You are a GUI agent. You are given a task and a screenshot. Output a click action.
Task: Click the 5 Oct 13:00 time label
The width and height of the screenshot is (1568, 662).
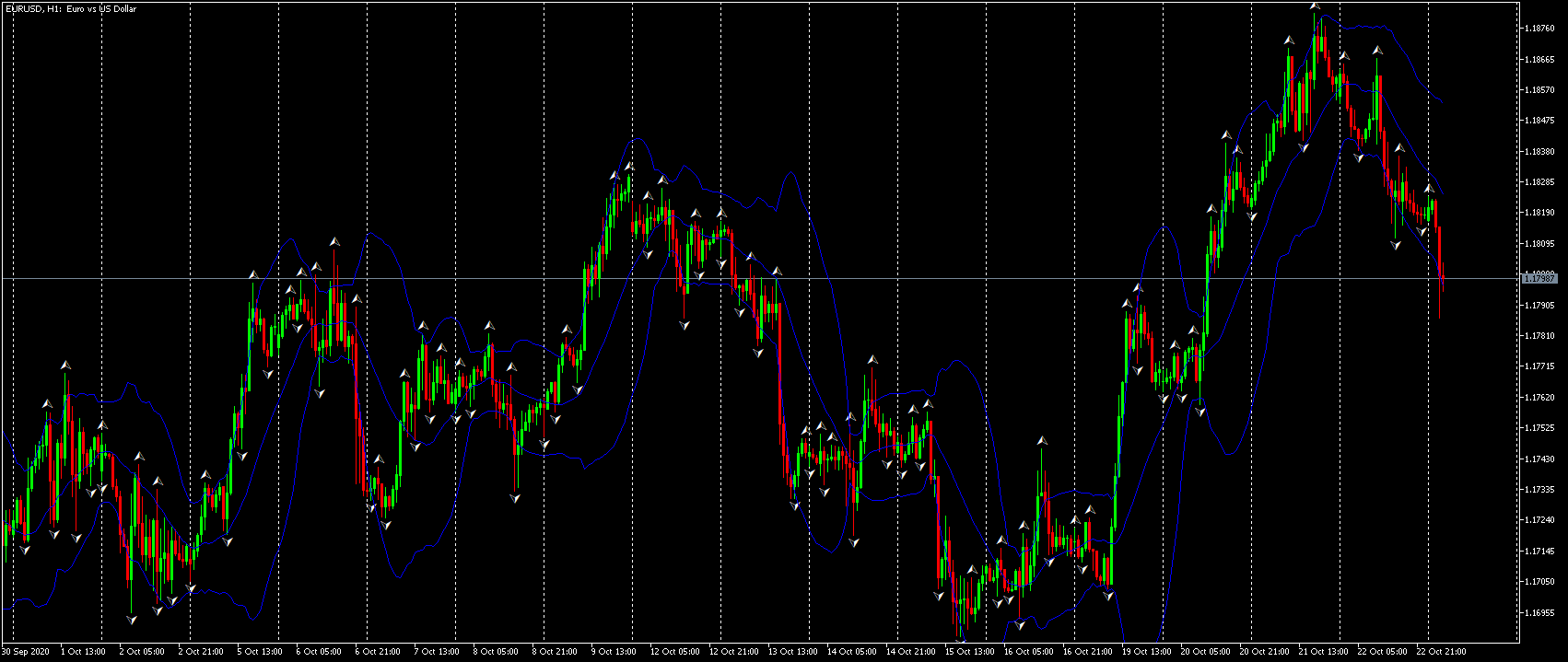[260, 652]
